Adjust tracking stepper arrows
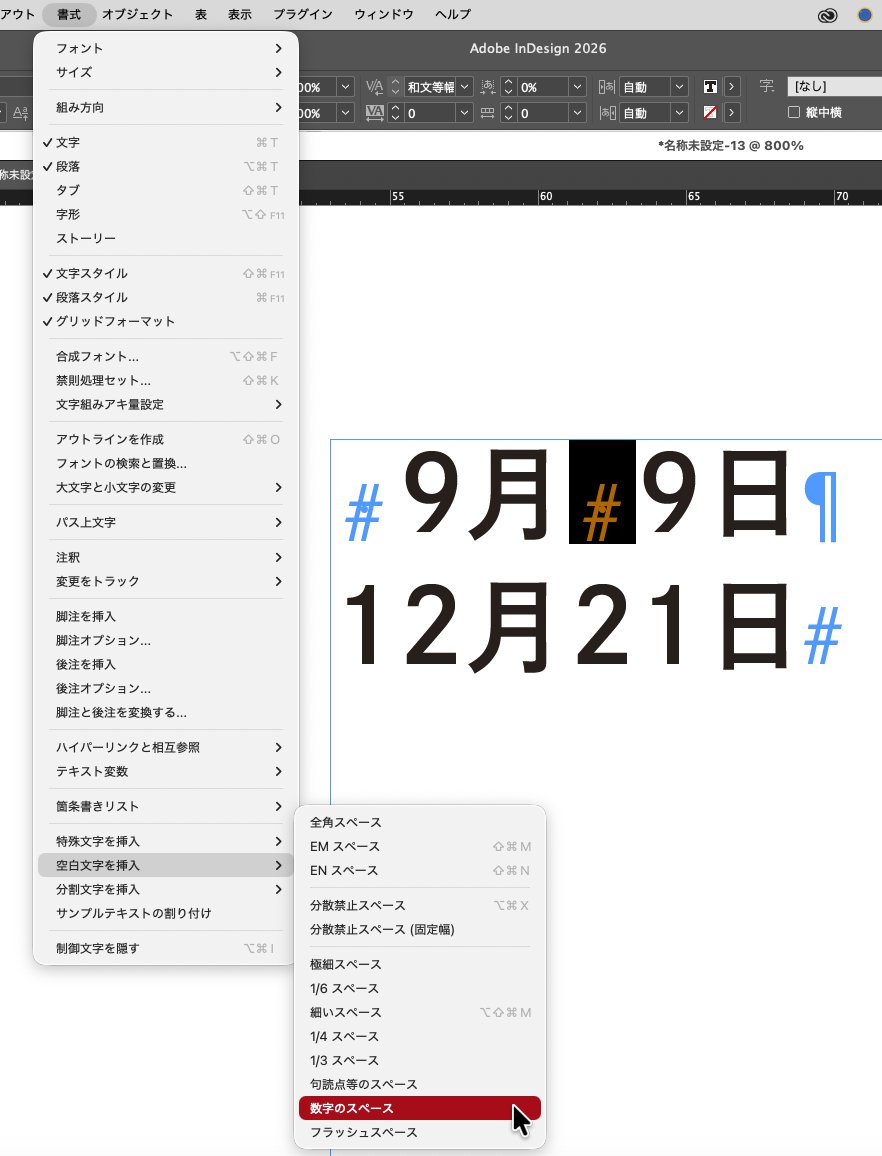 pos(395,113)
